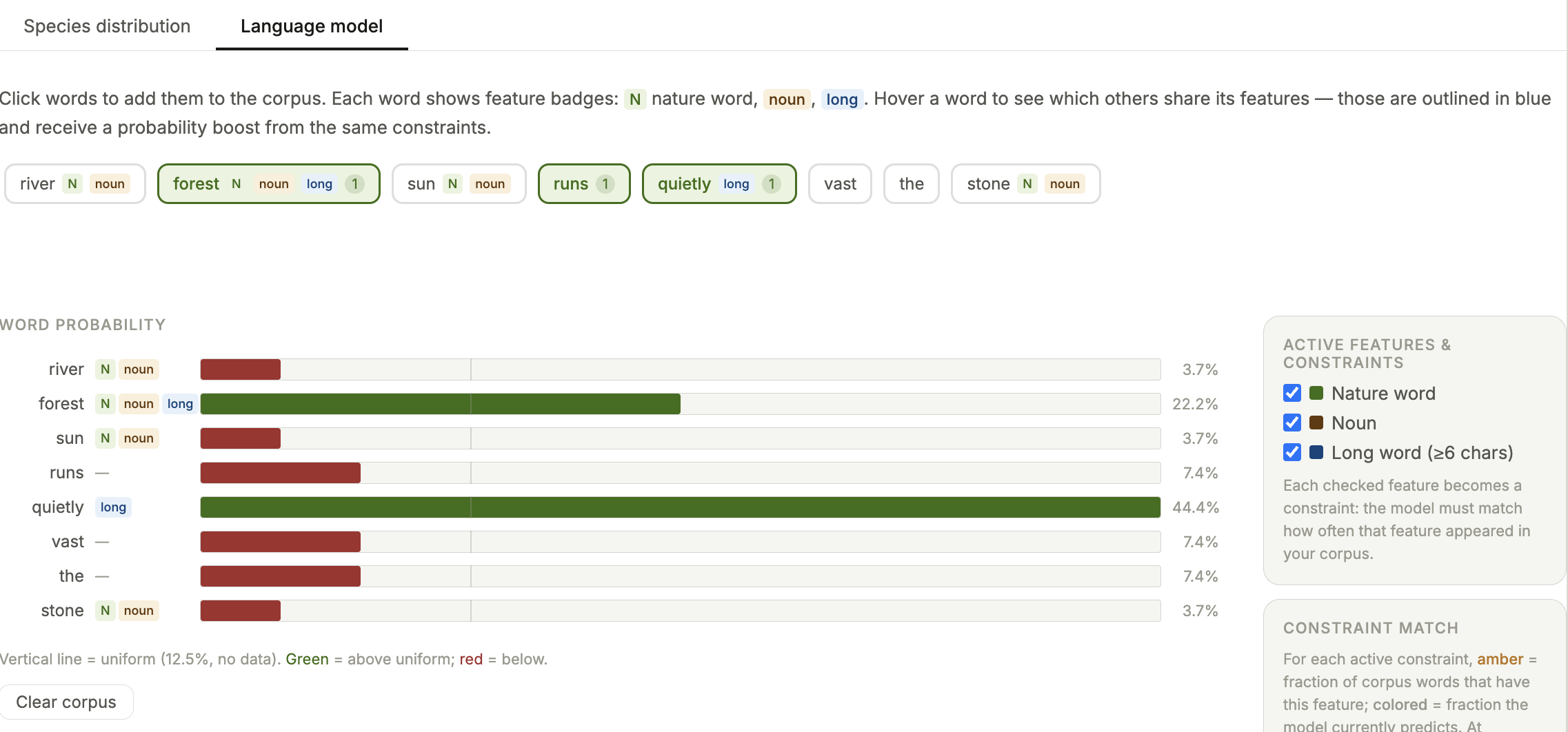Add 'stone' word chip to corpus
This screenshot has width=1568, height=732.
[x=1025, y=184]
